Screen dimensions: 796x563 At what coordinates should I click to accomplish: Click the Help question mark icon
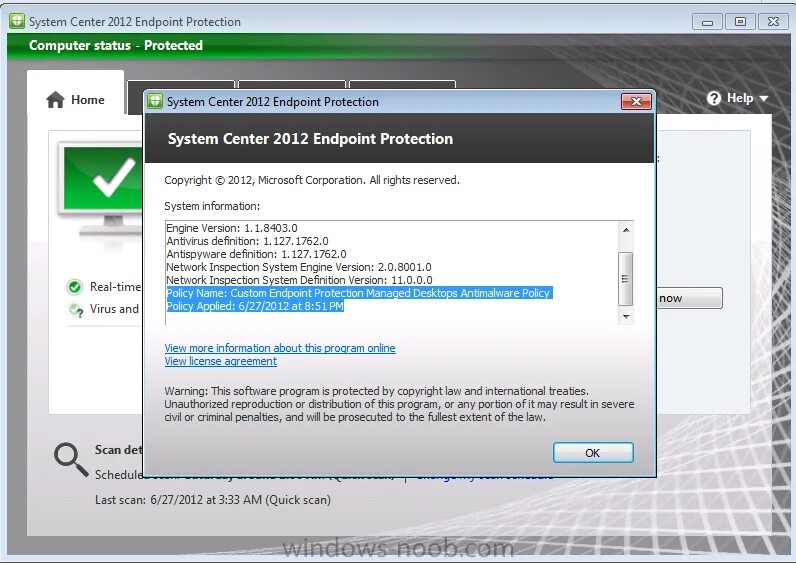[x=714, y=98]
